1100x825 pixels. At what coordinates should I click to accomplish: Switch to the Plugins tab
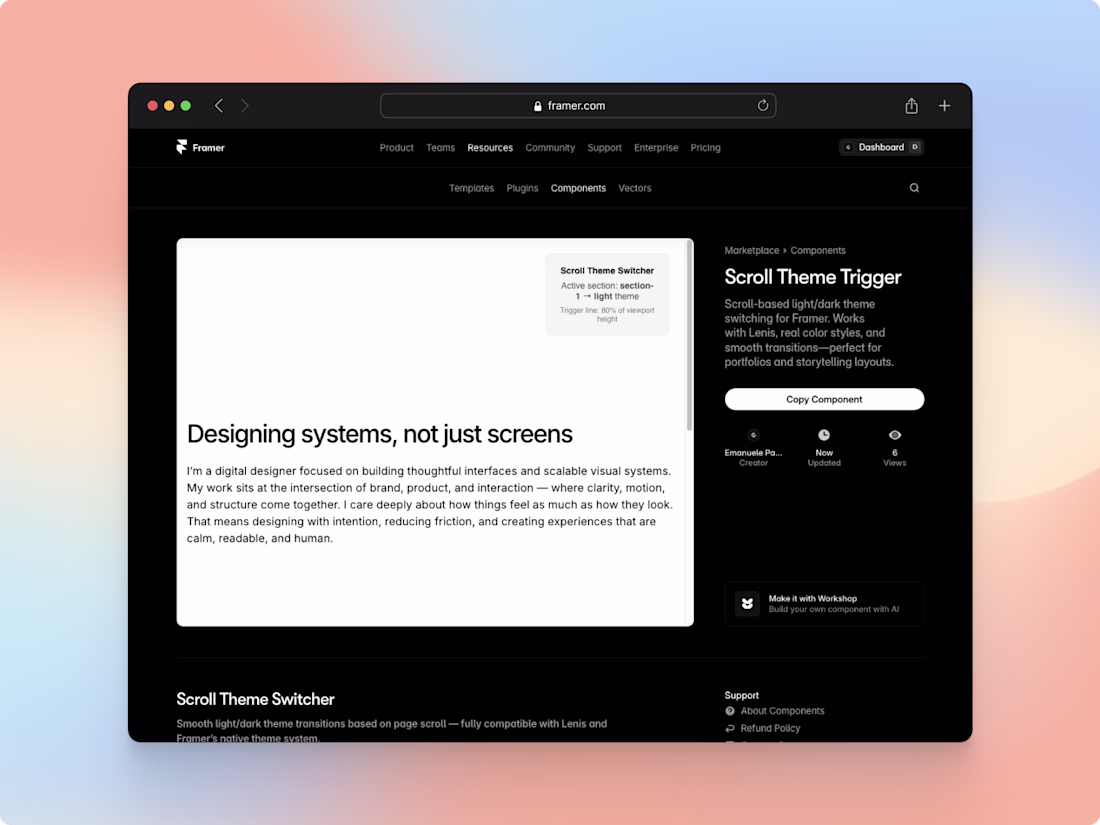[x=522, y=188]
